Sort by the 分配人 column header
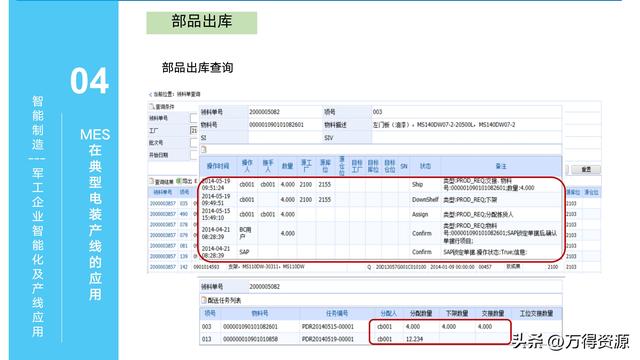Image resolution: width=640 pixels, height=360 pixels. click(x=388, y=313)
